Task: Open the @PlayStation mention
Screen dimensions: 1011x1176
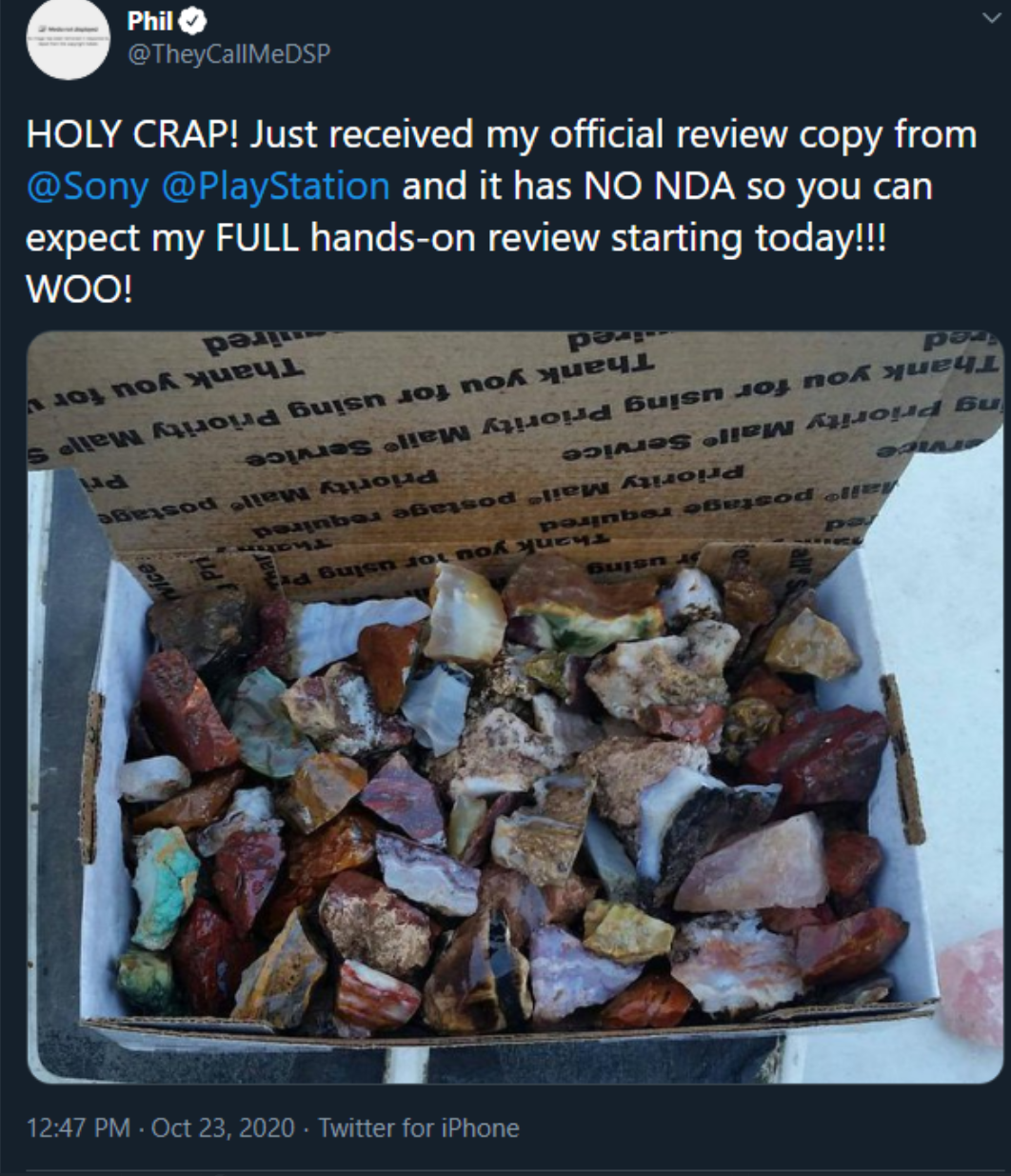Action: click(x=277, y=186)
